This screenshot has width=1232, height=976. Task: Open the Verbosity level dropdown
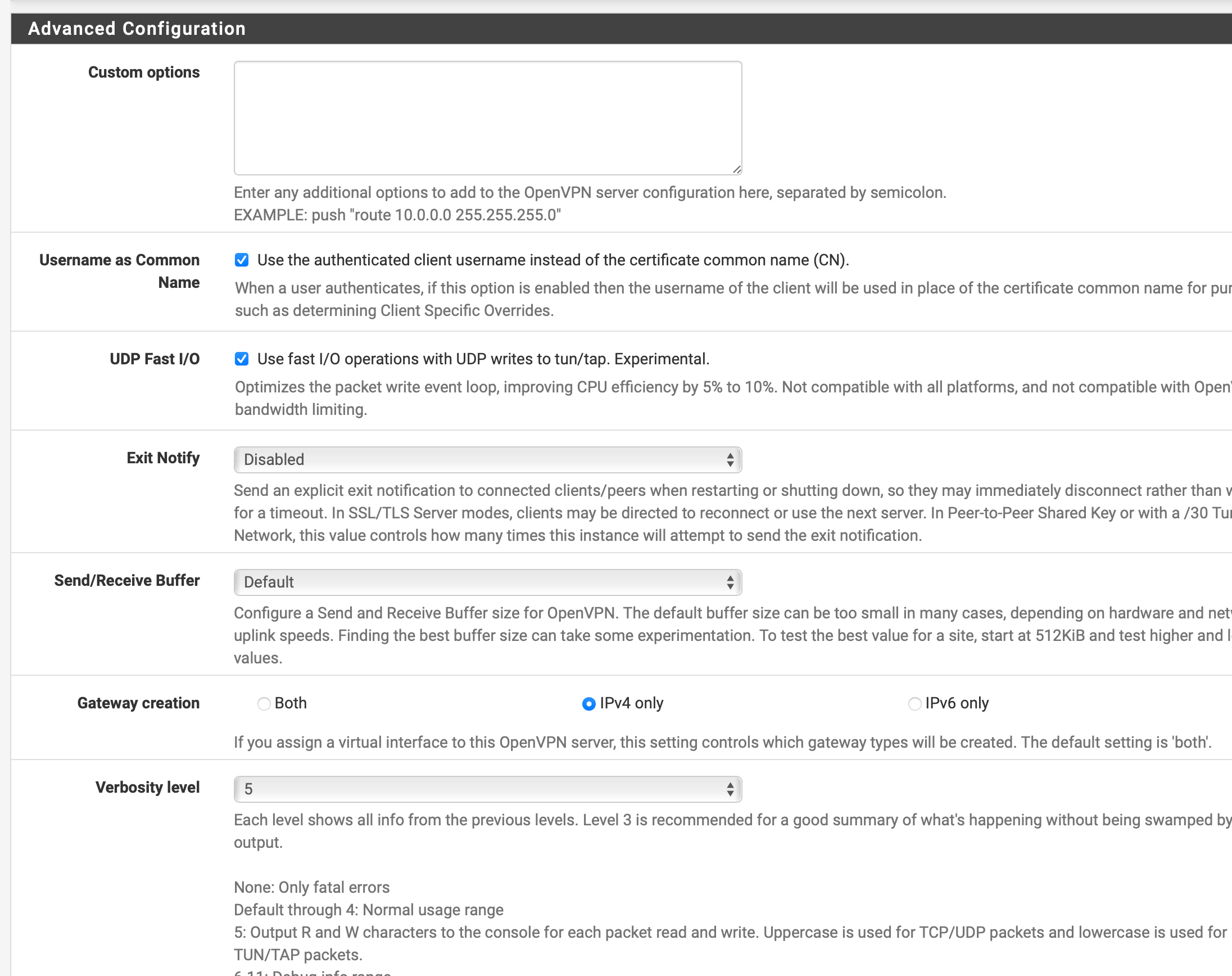[x=487, y=789]
